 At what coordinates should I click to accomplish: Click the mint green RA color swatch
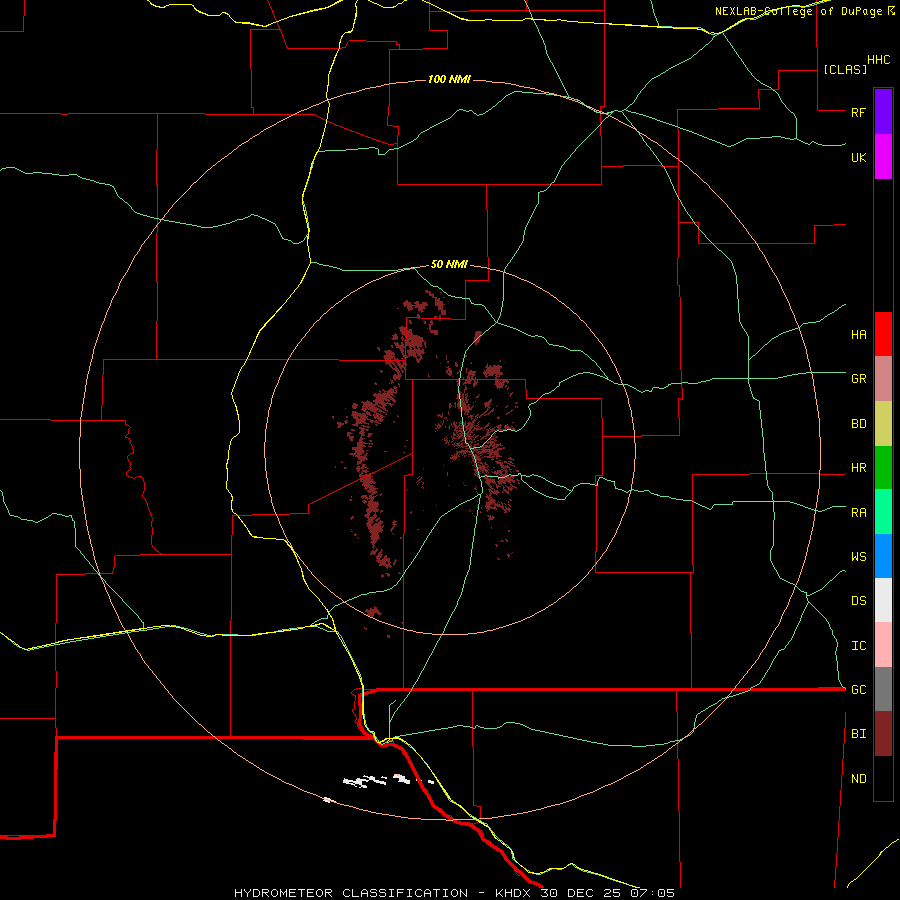pos(883,512)
